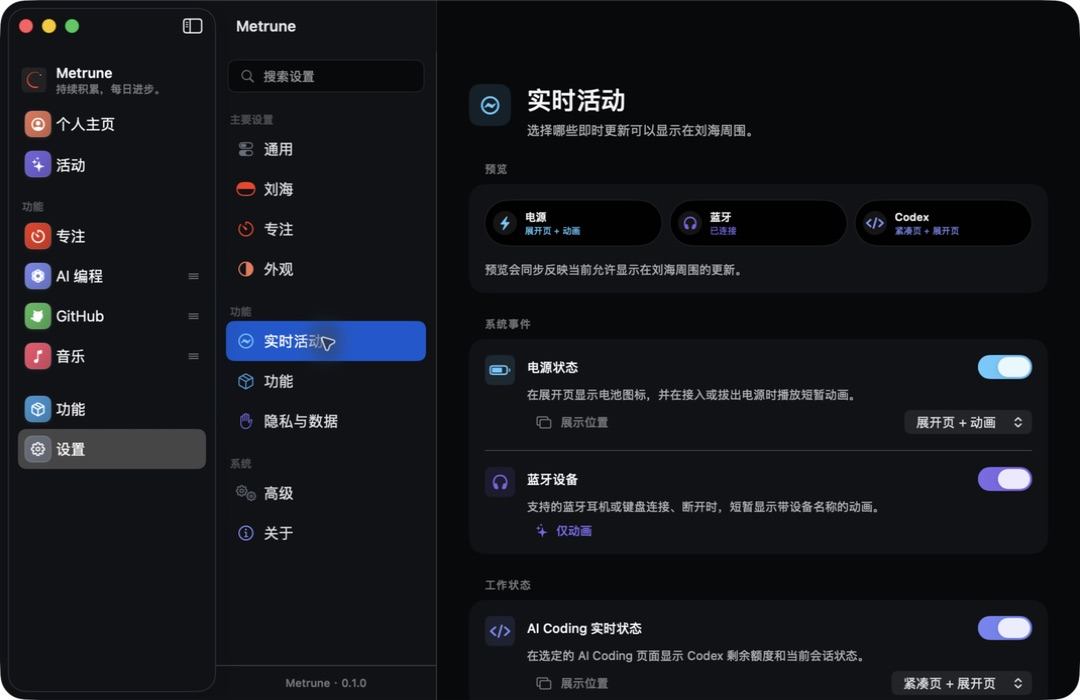Click the reorder handle beside 音乐

click(x=194, y=356)
